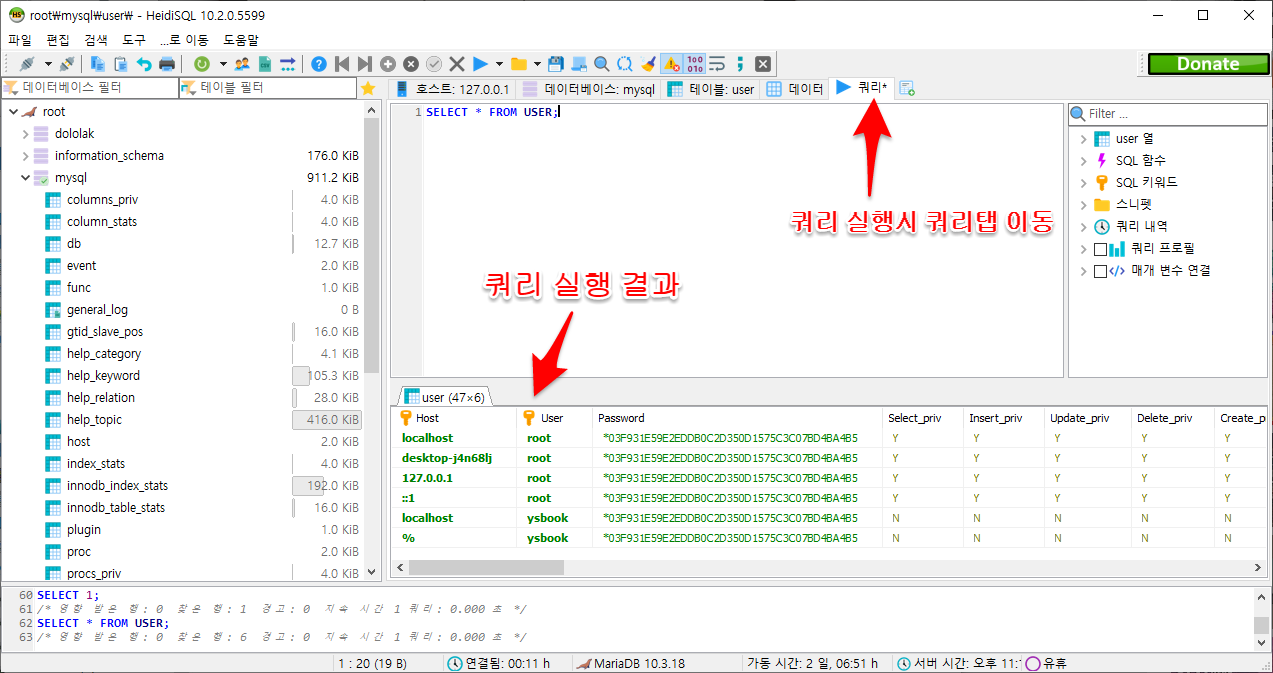Run the query with blue play icon
Screen dimensions: 1273x673
(480, 64)
